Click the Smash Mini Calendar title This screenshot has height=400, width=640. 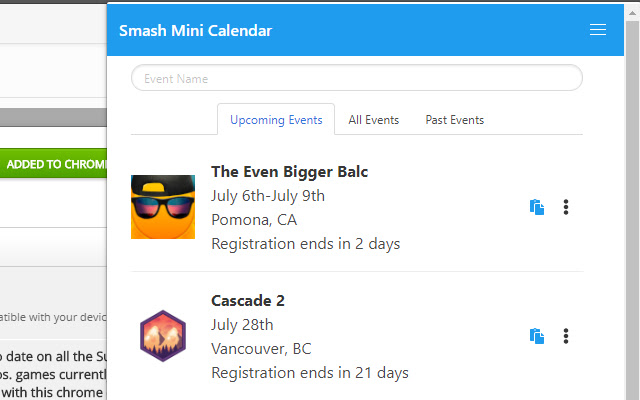[x=196, y=31]
